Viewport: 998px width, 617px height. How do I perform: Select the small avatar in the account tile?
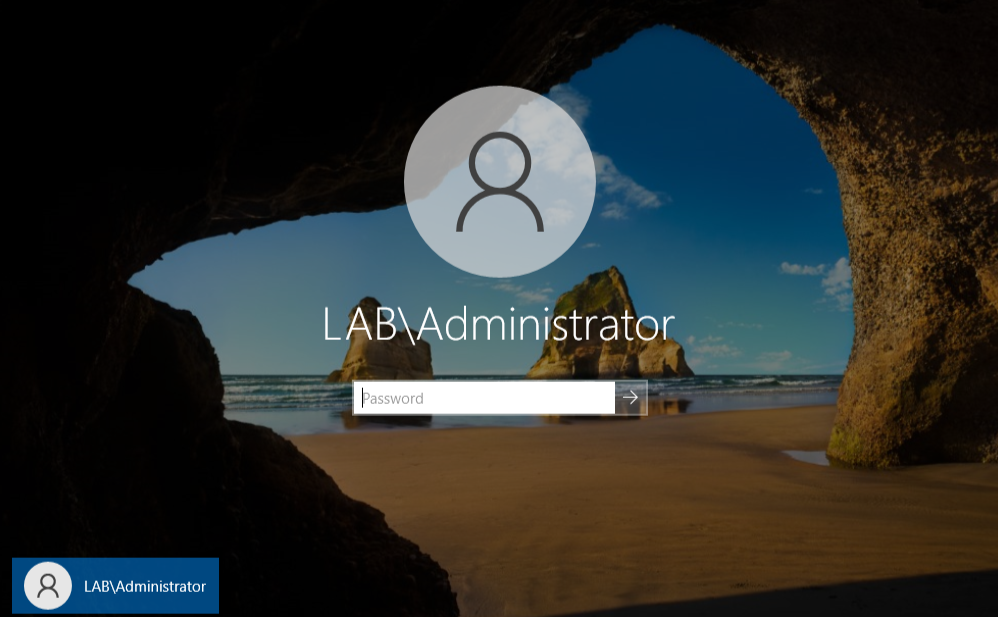(x=48, y=586)
